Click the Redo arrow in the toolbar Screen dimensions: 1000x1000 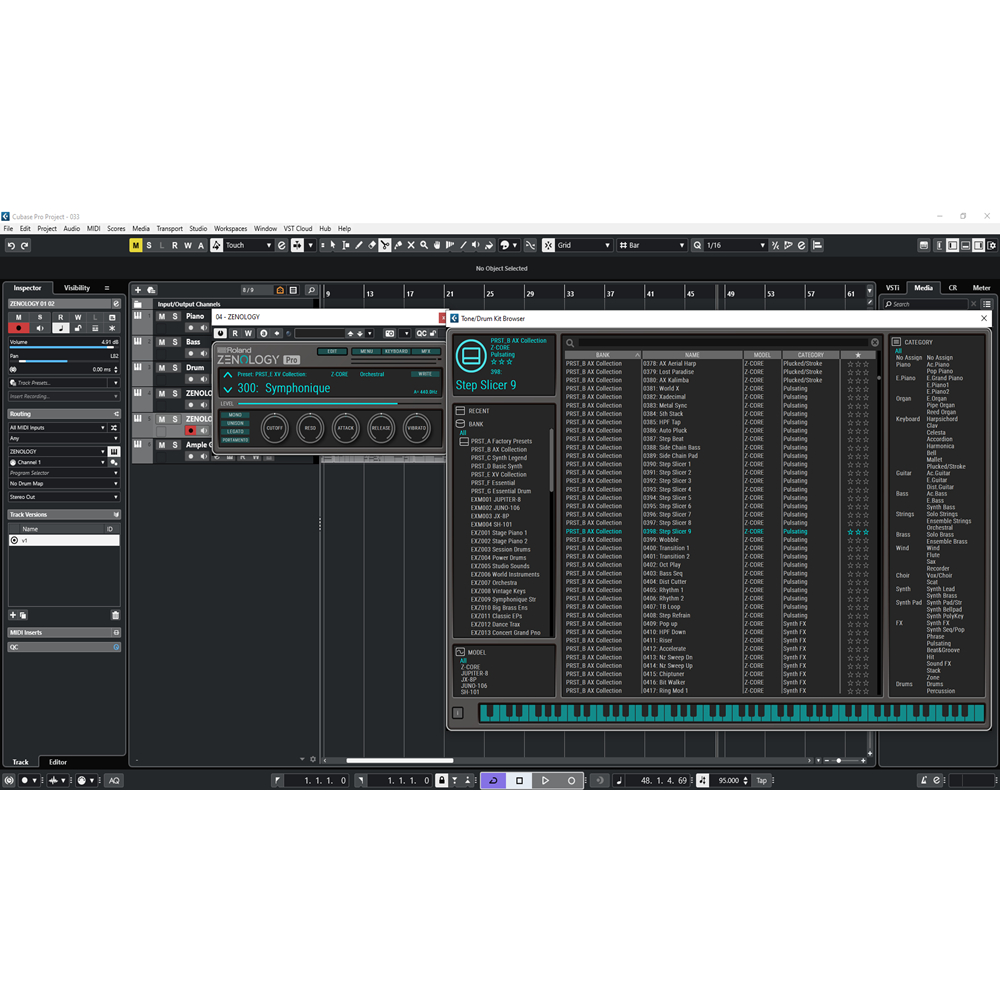pyautogui.click(x=25, y=246)
